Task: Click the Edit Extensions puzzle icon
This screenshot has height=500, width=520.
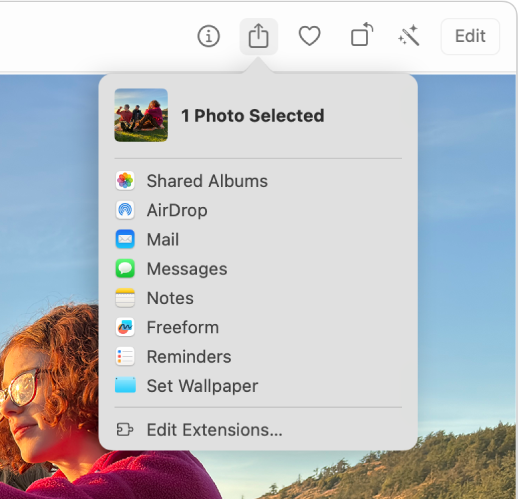Action: [x=125, y=430]
